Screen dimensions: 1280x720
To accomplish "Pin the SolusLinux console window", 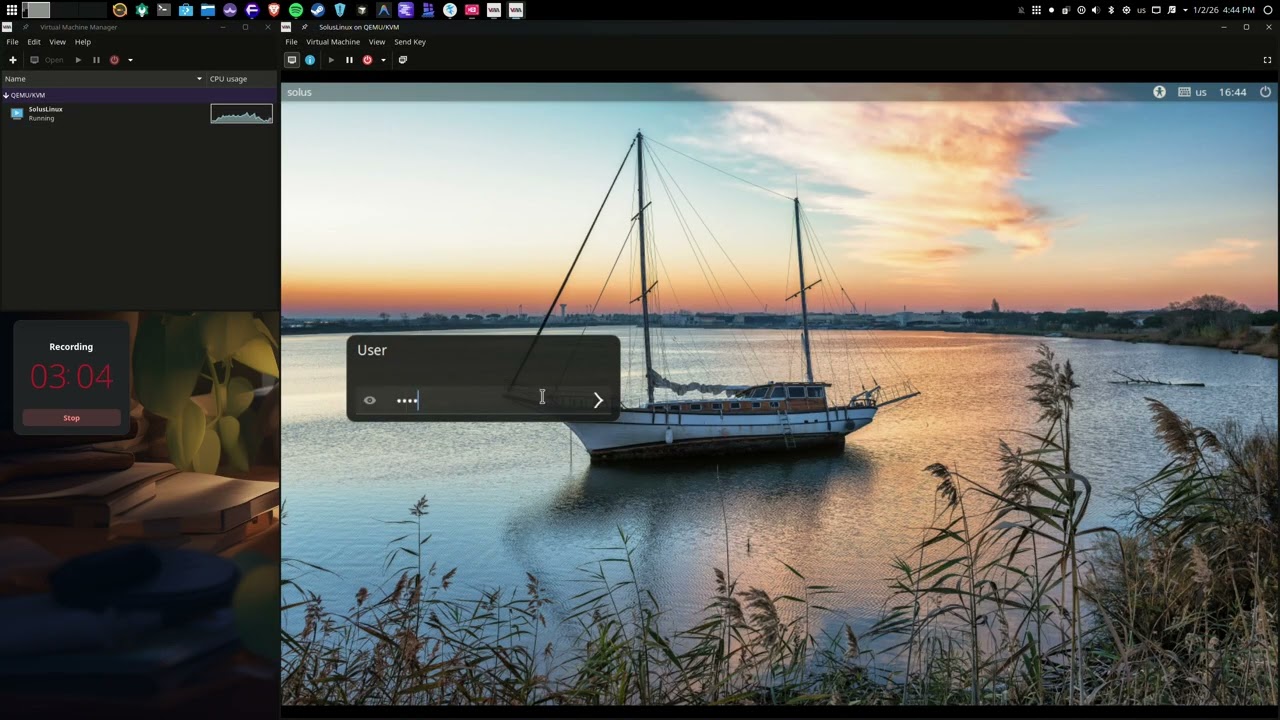I will [304, 27].
